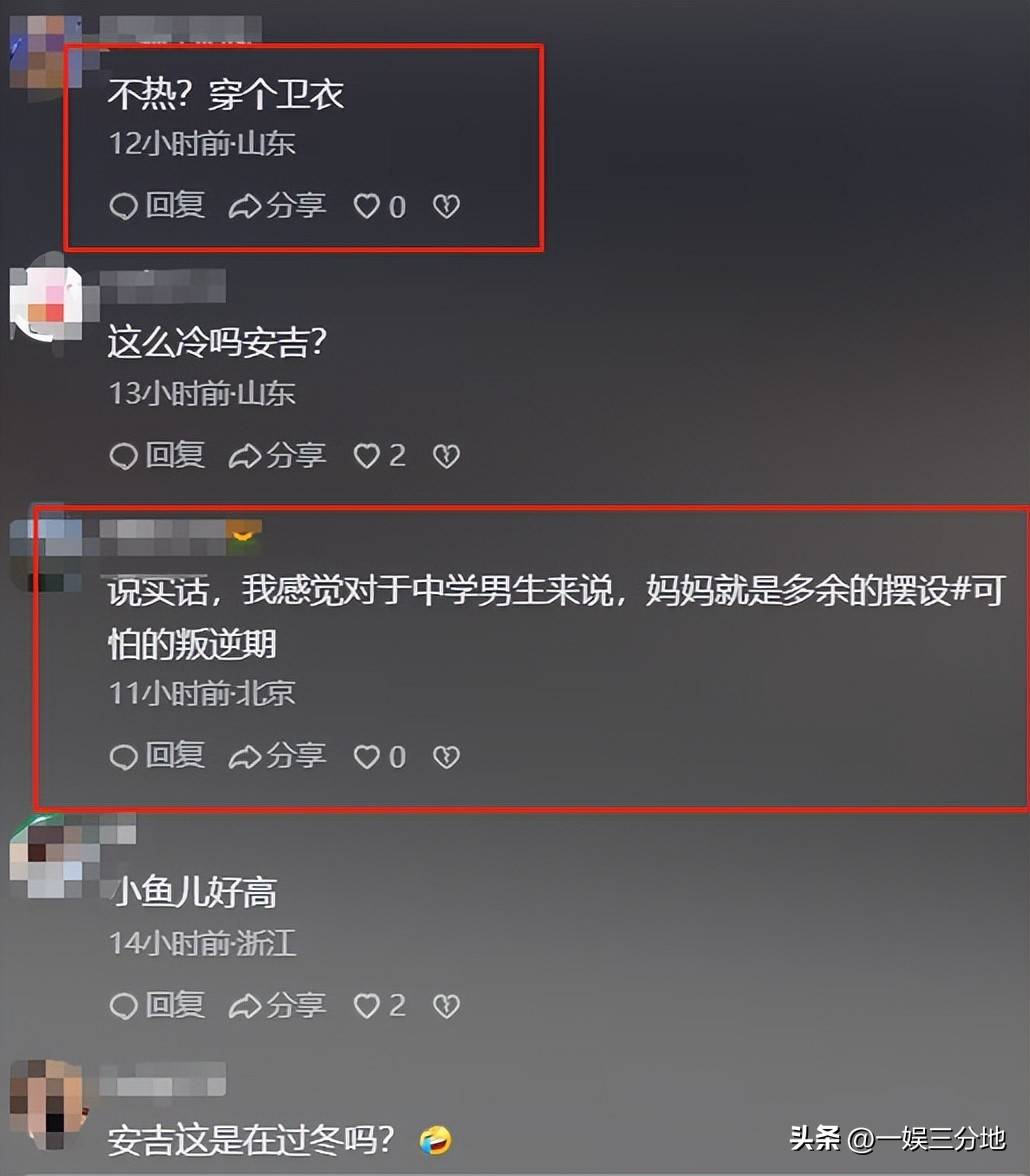Dislike the '小鱼儿好高' comment

click(446, 1006)
